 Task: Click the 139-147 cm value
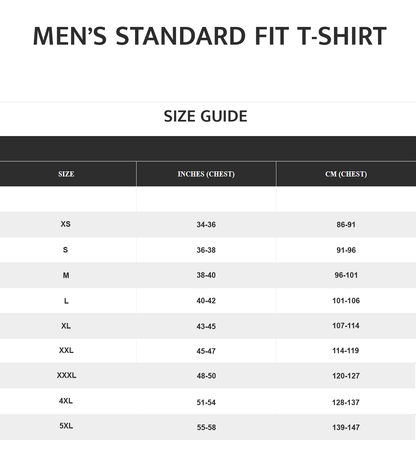(x=346, y=427)
